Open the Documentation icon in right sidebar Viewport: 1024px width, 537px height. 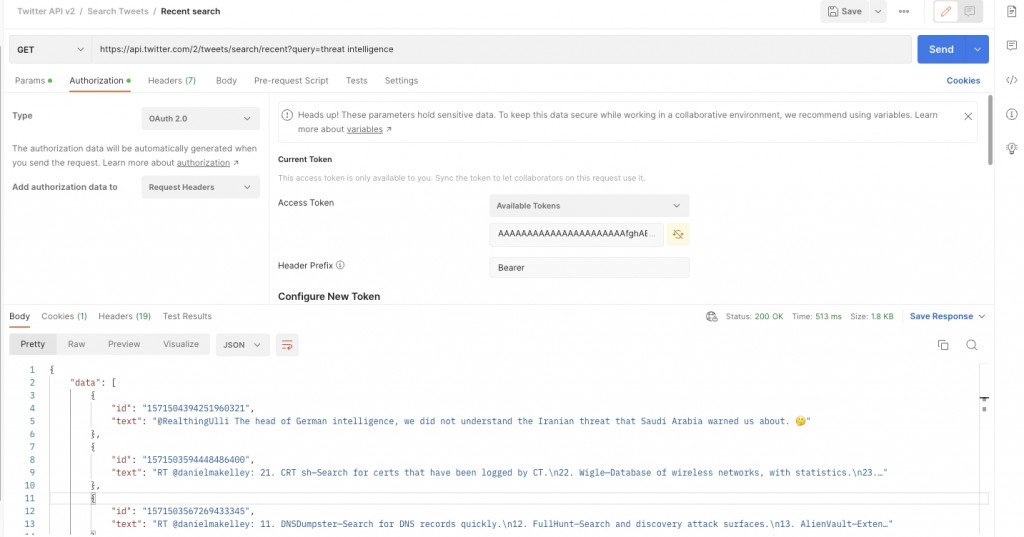pos(1012,11)
